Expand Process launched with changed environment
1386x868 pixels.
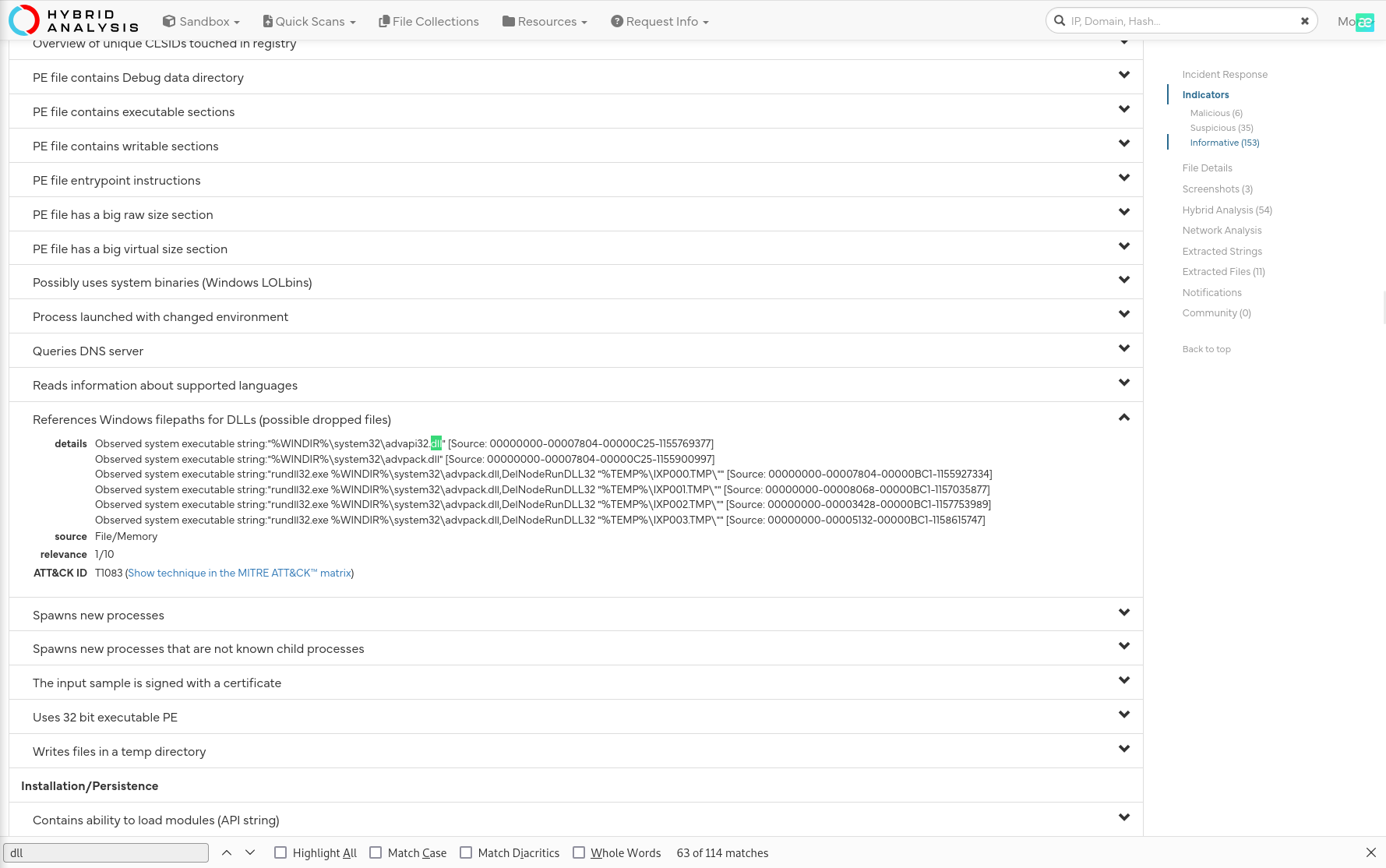tap(576, 316)
